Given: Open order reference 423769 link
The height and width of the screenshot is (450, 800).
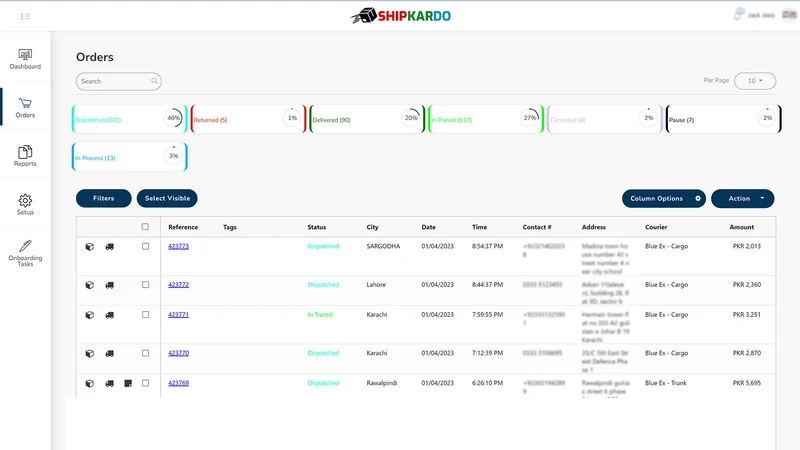Looking at the screenshot, I should (x=179, y=383).
